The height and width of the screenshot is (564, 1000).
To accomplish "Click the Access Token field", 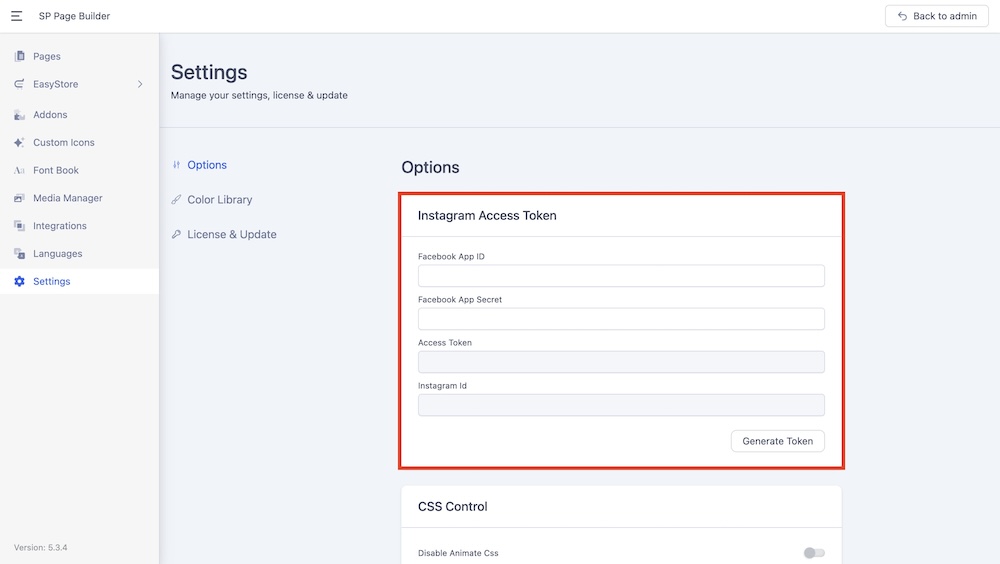I will tap(621, 362).
